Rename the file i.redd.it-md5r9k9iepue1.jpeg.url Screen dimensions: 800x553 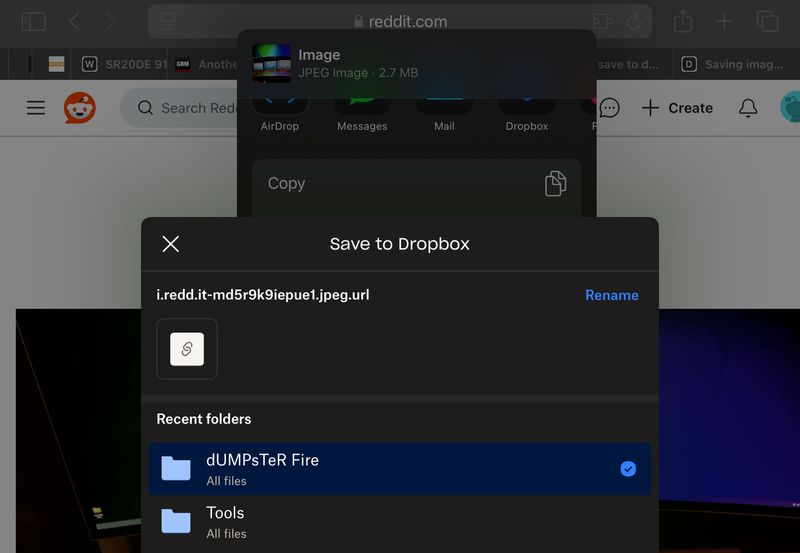click(612, 295)
